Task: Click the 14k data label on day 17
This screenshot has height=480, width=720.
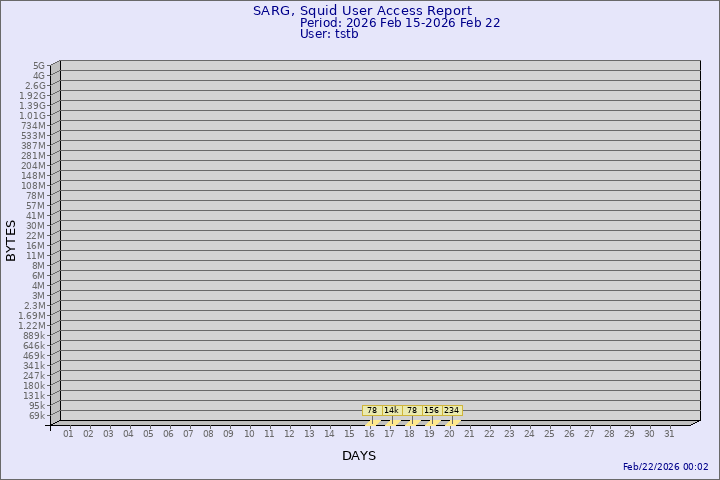Action: click(x=391, y=410)
